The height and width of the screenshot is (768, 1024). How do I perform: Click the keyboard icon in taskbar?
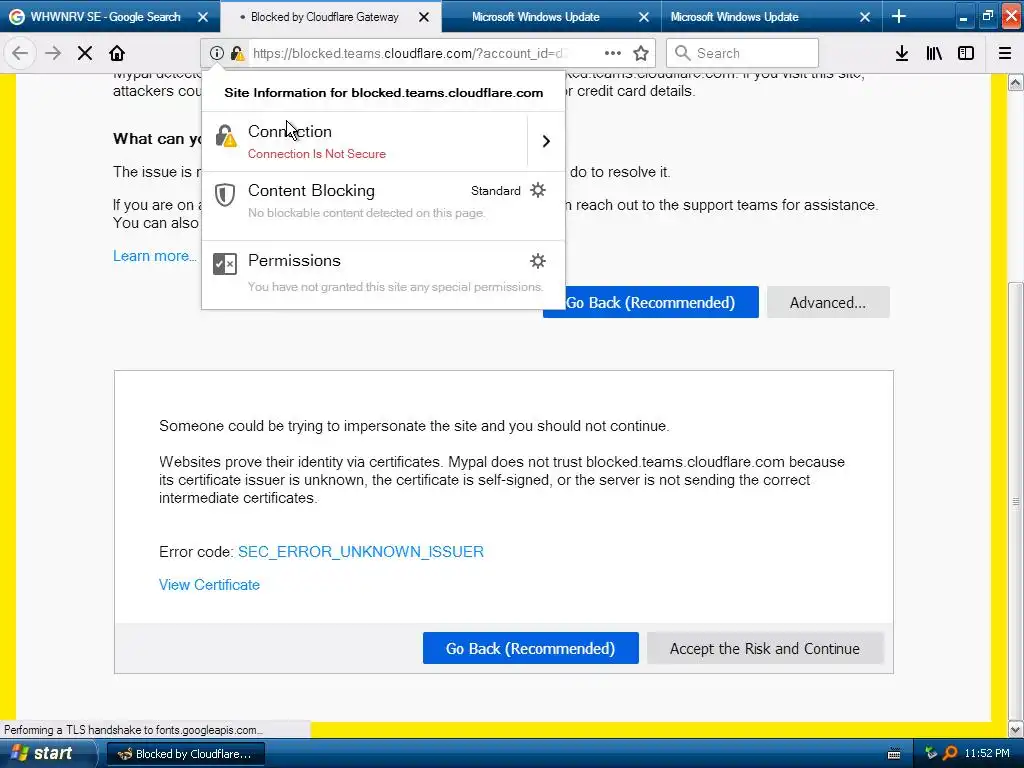point(895,754)
